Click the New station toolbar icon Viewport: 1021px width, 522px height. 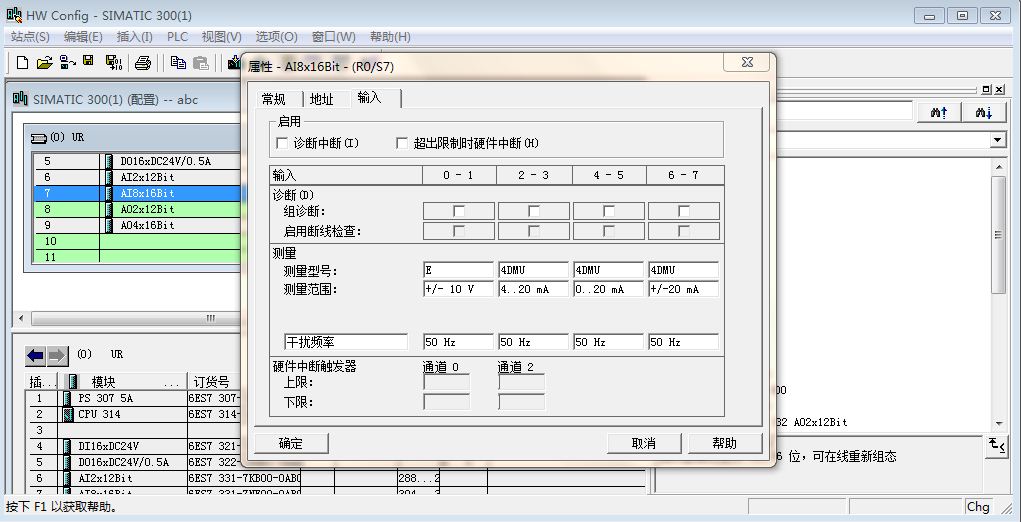coord(22,63)
